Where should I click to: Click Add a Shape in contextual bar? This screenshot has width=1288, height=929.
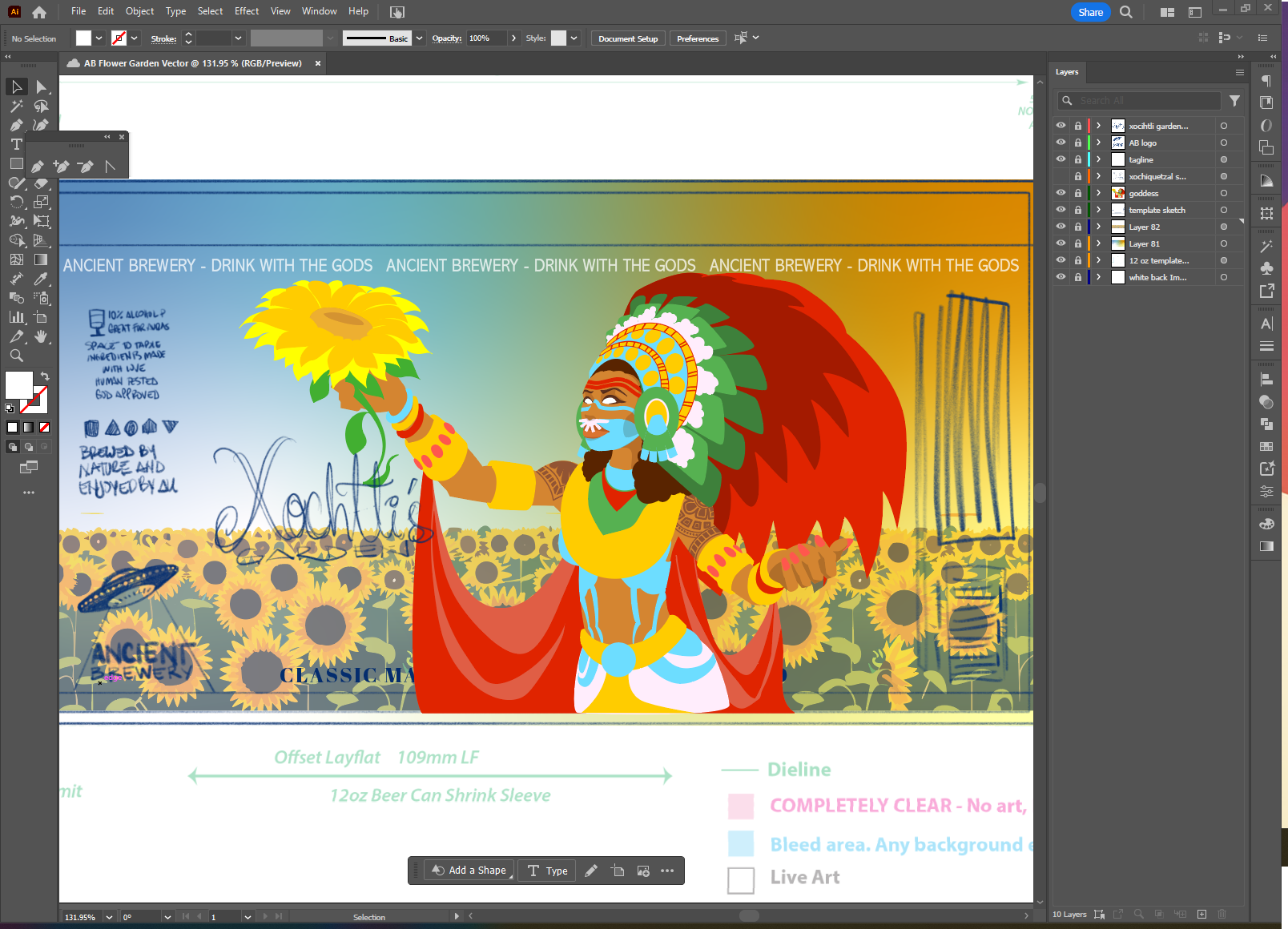(469, 871)
